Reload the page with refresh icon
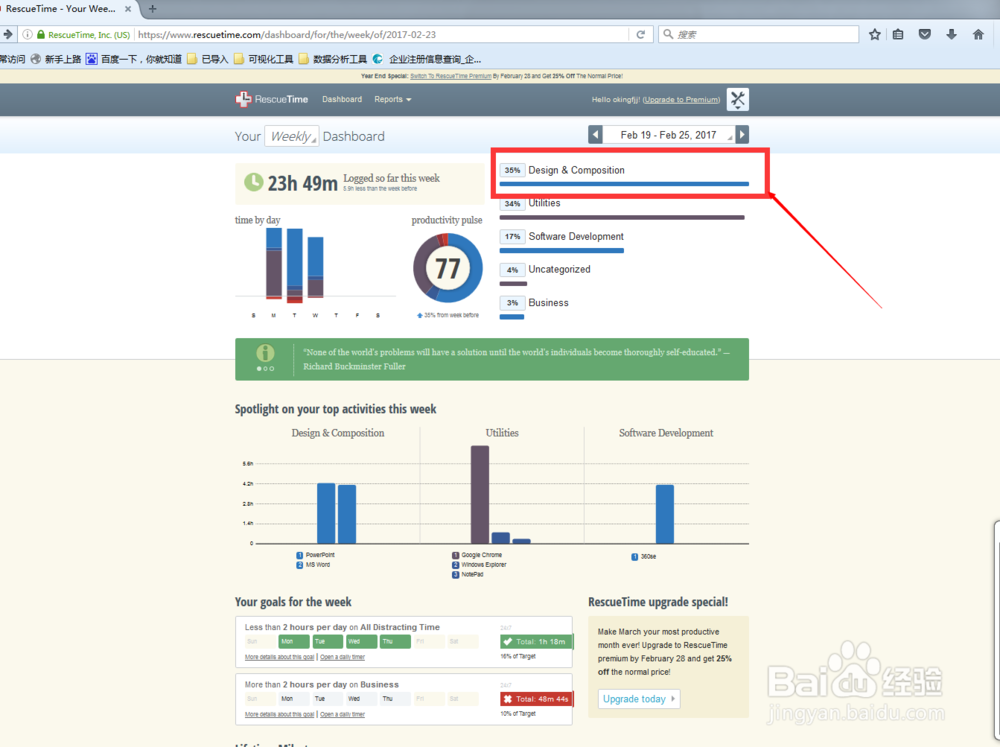Image resolution: width=1000 pixels, height=747 pixels. (640, 34)
